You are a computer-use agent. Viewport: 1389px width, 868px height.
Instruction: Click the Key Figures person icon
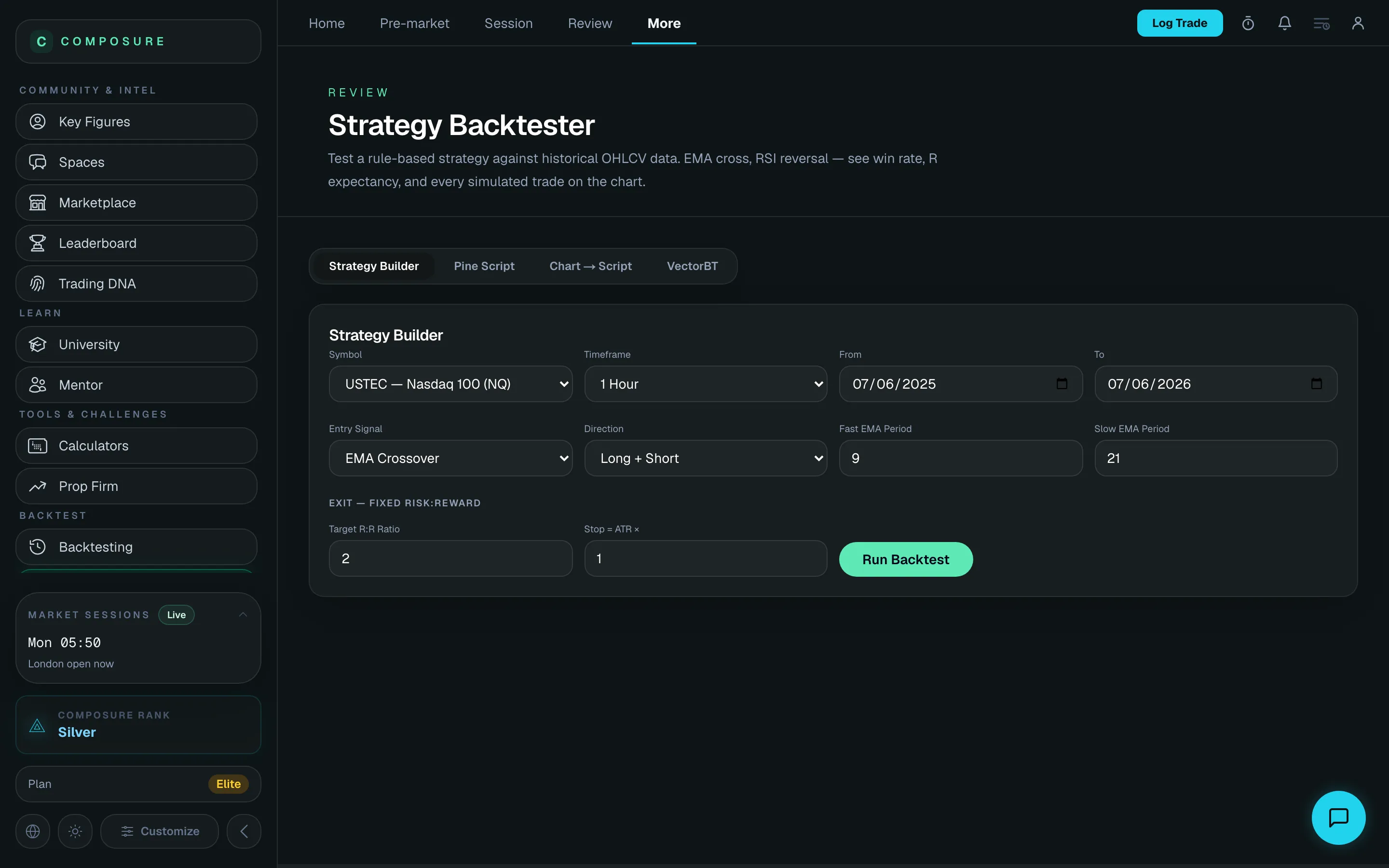point(38,122)
